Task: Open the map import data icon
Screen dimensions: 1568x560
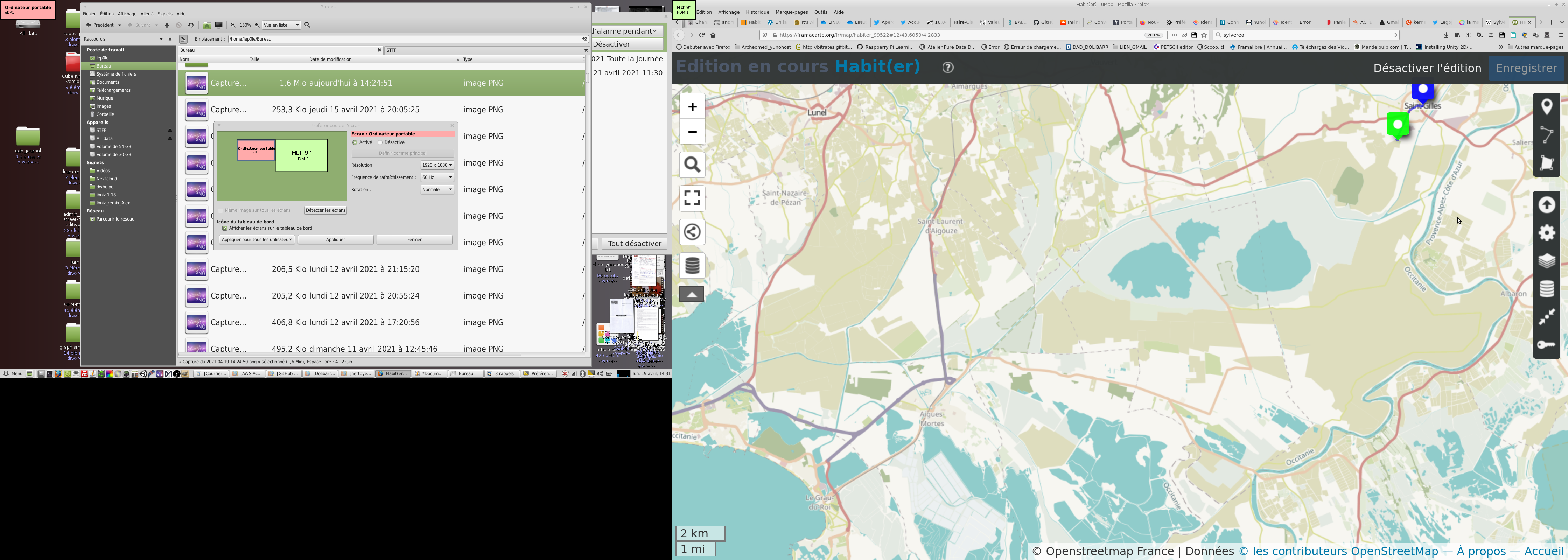Action: point(1546,205)
